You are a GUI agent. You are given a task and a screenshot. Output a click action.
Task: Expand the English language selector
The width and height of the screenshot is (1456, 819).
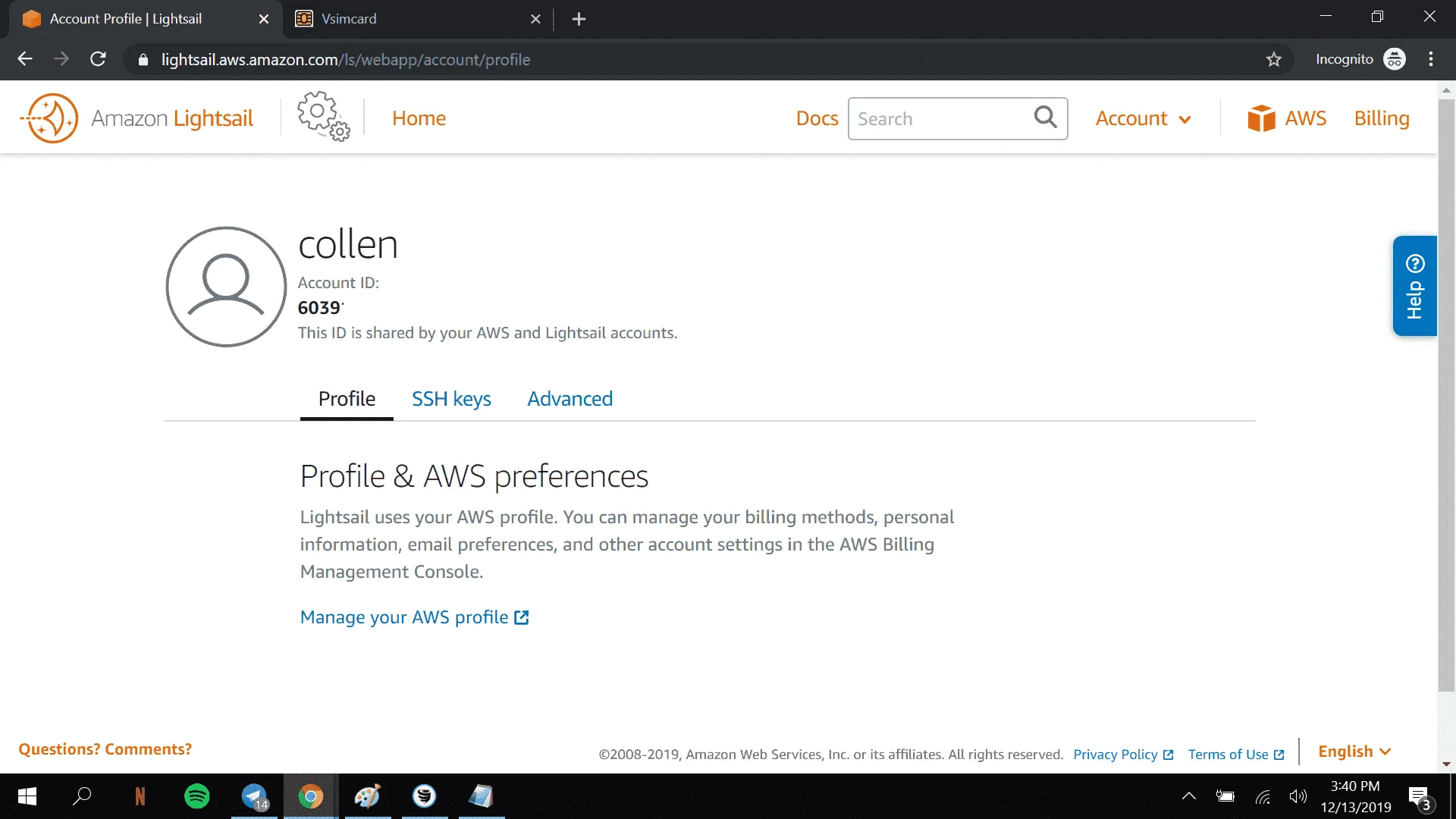(1354, 752)
